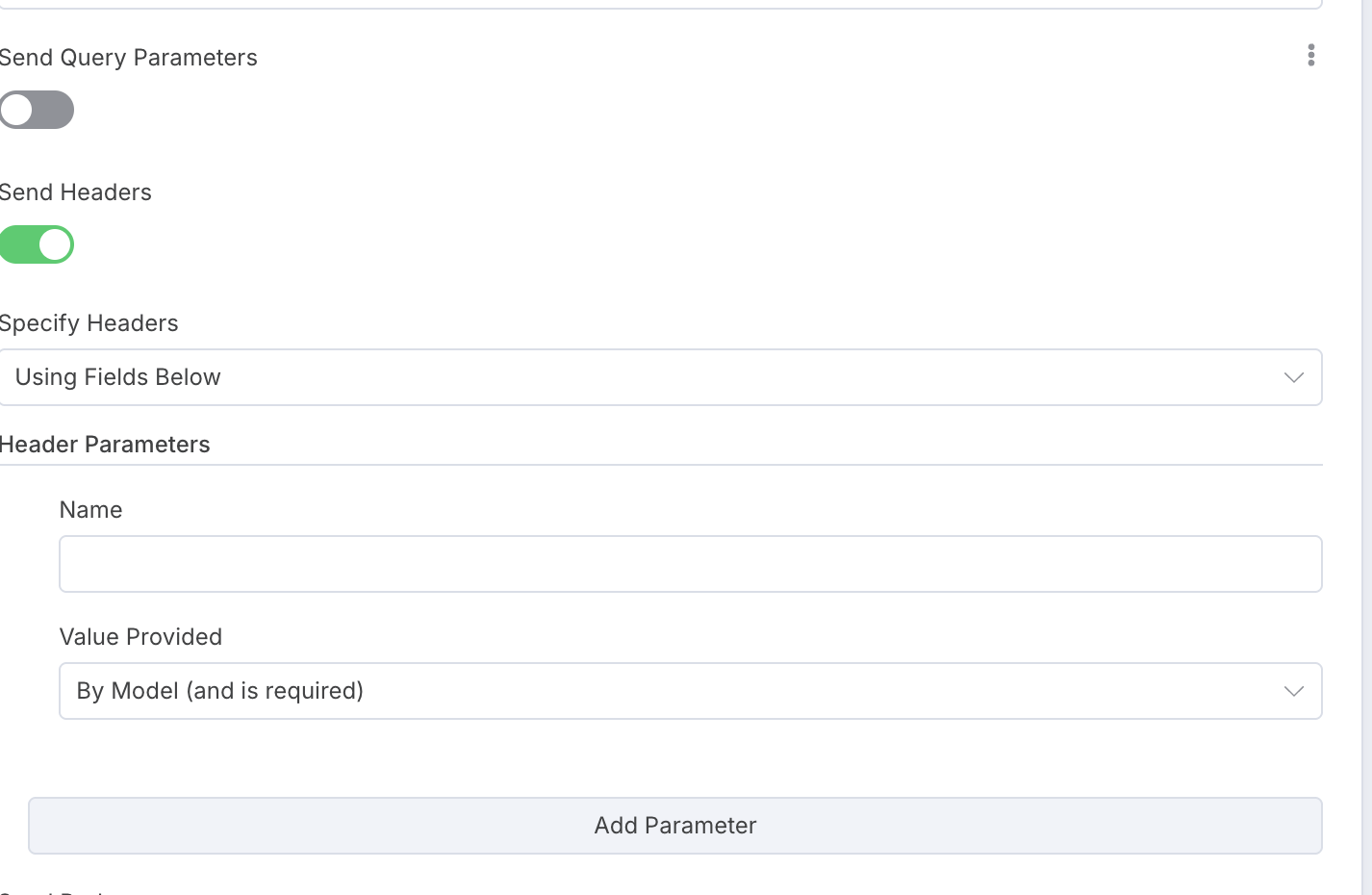
Task: Click the Specify Headers label
Action: point(89,323)
